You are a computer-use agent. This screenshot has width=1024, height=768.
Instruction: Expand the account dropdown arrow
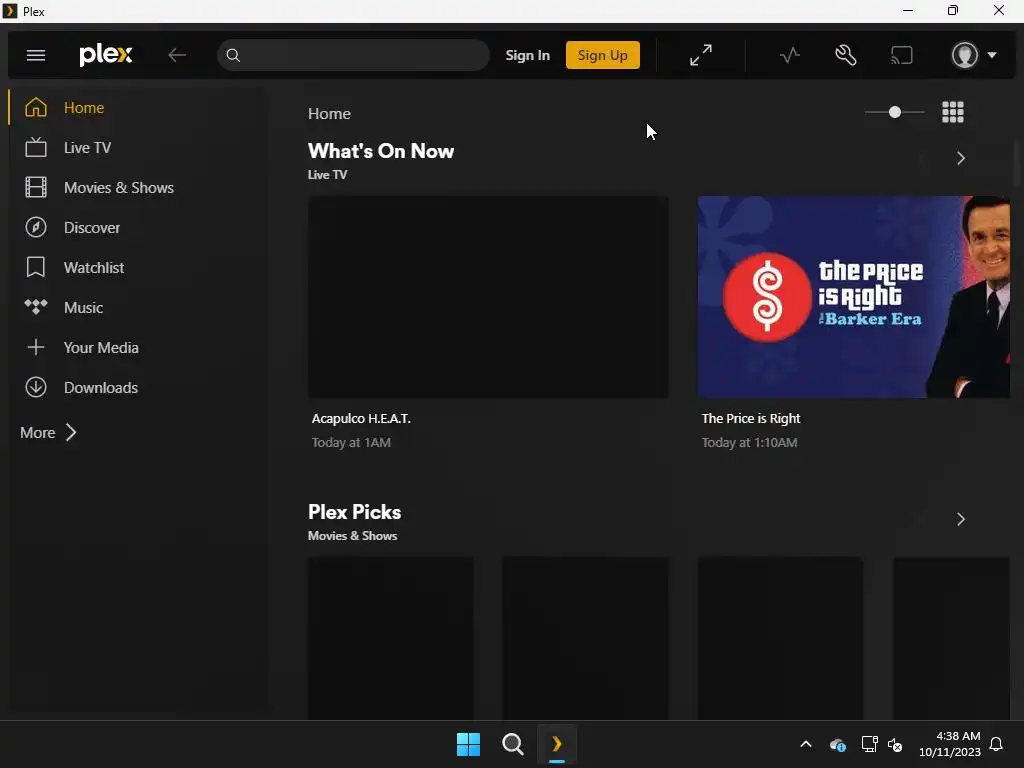click(992, 56)
